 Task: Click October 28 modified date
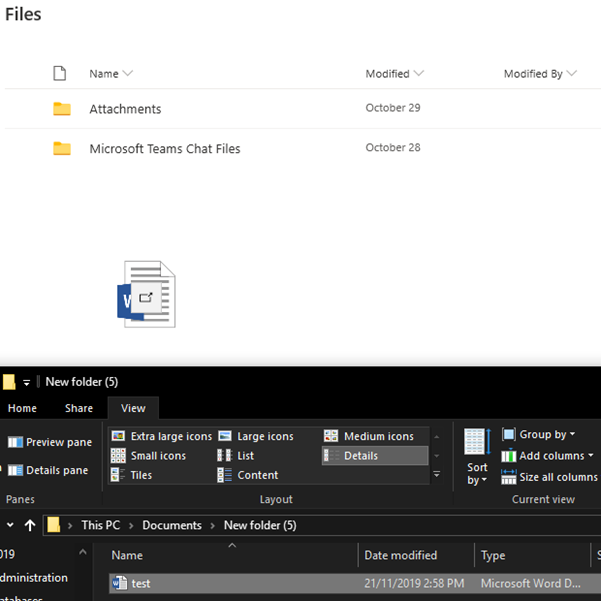tap(393, 147)
